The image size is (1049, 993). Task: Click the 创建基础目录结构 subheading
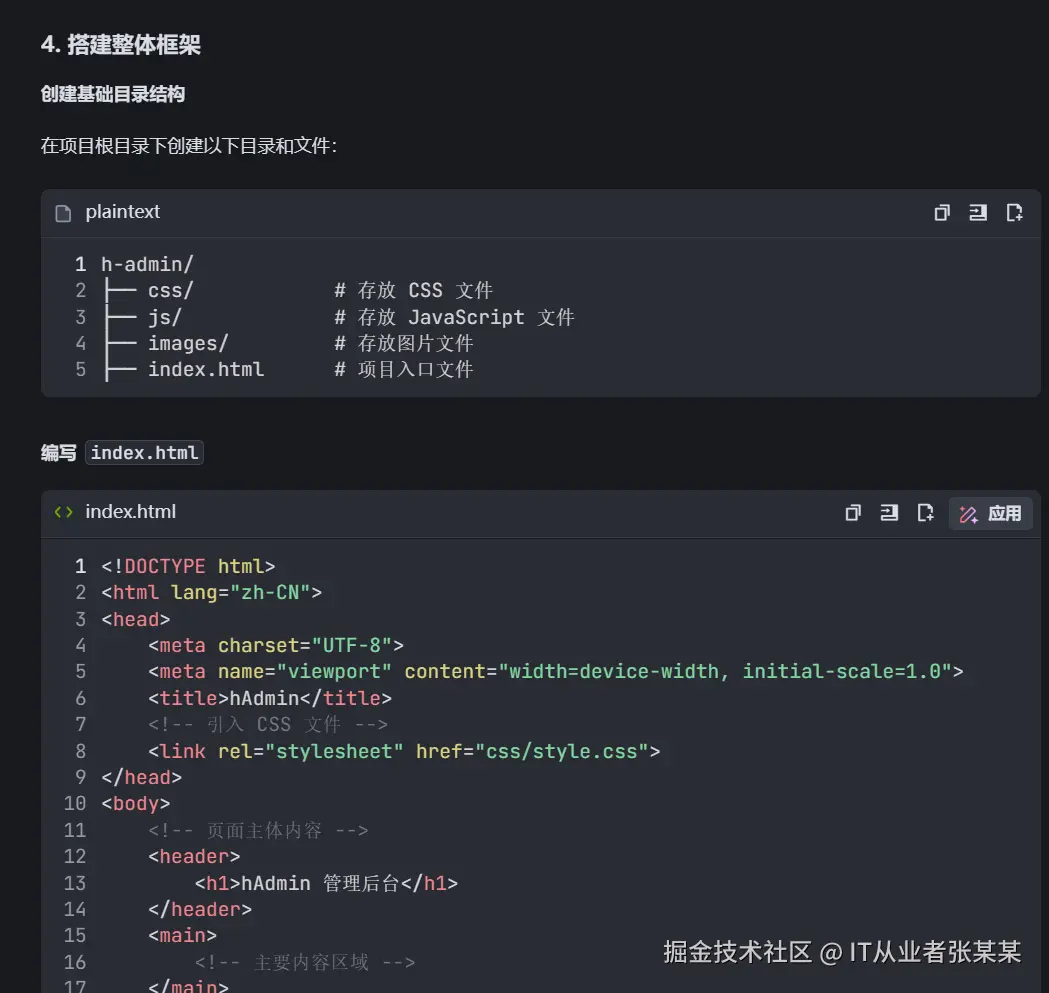coord(113,94)
